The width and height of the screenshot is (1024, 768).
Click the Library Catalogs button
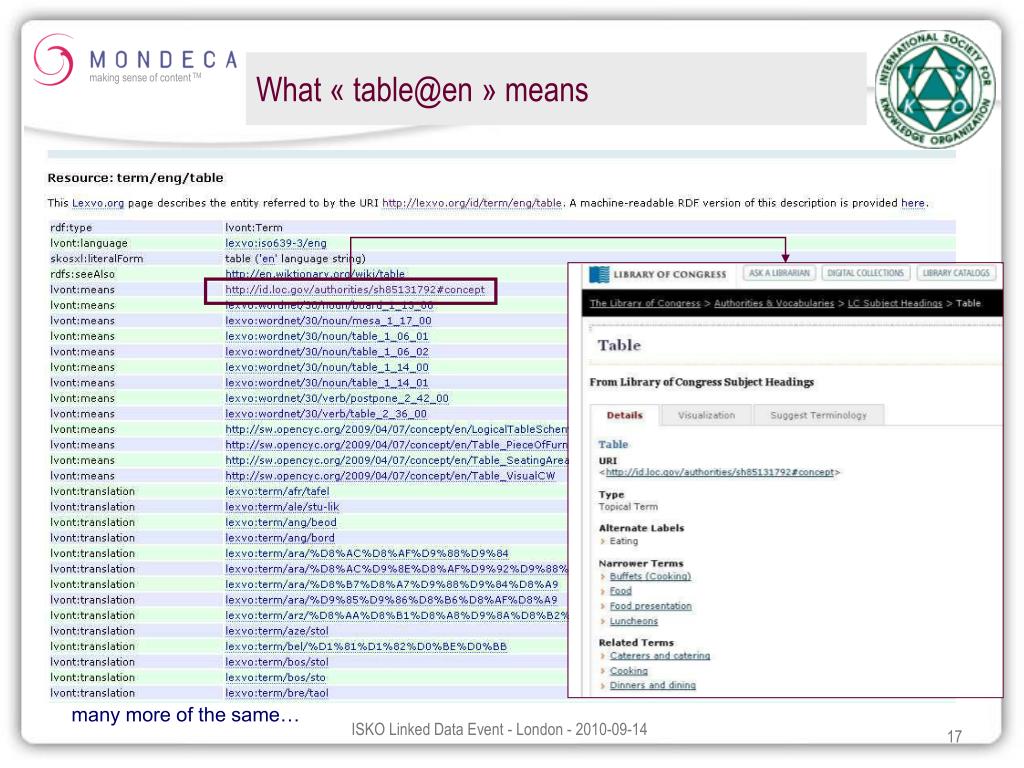(956, 273)
